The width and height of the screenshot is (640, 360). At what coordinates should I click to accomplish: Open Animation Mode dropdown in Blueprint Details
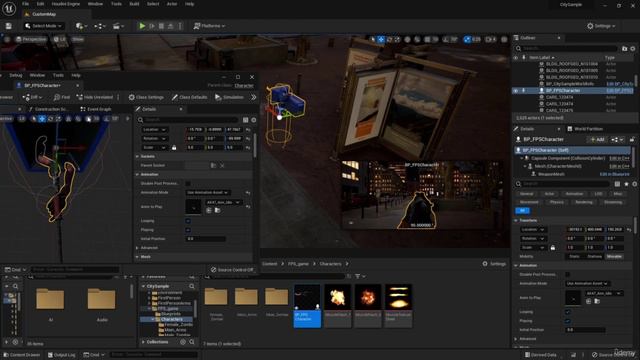(208, 192)
